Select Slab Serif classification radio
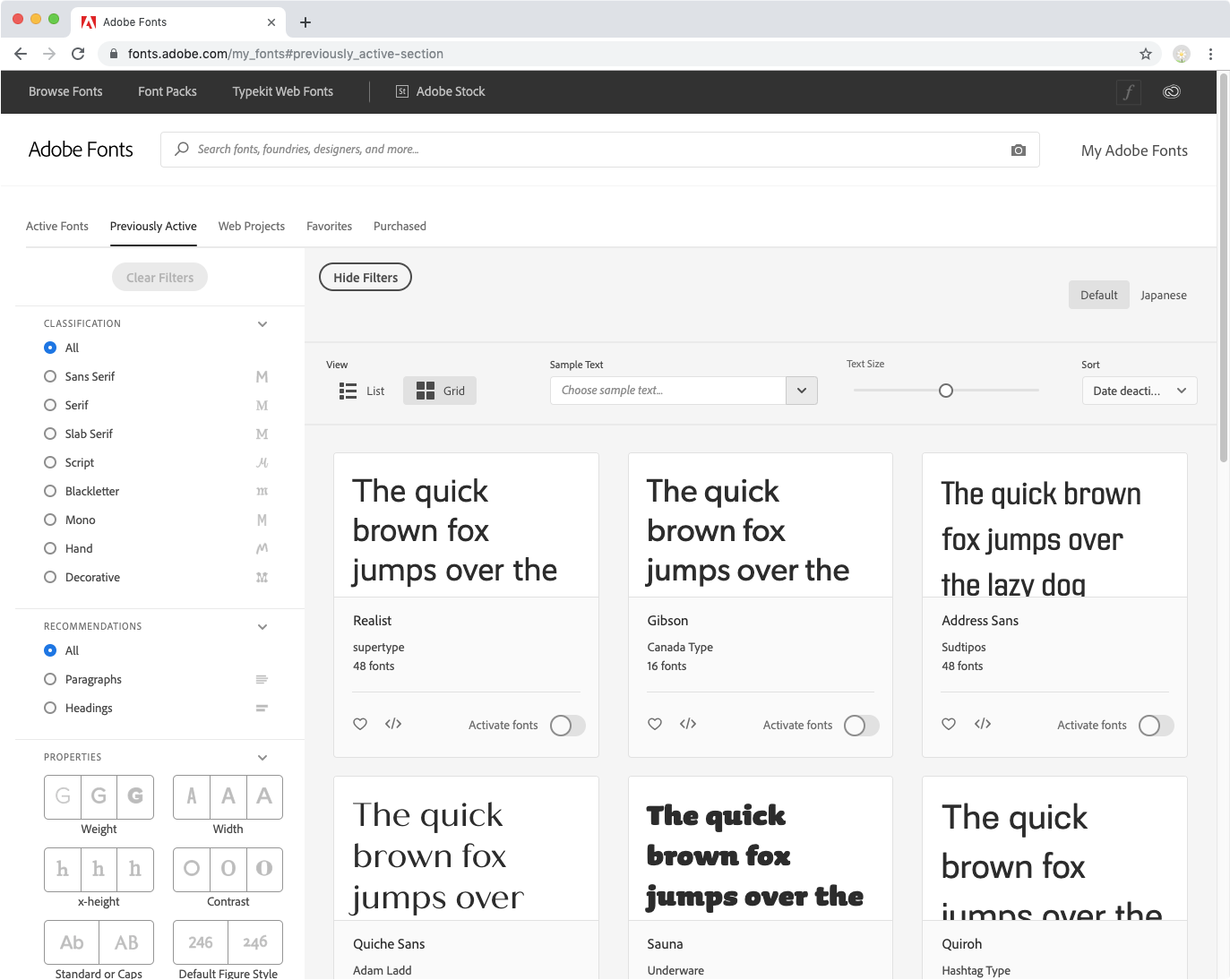Screen dimensions: 1230x980 [50, 434]
